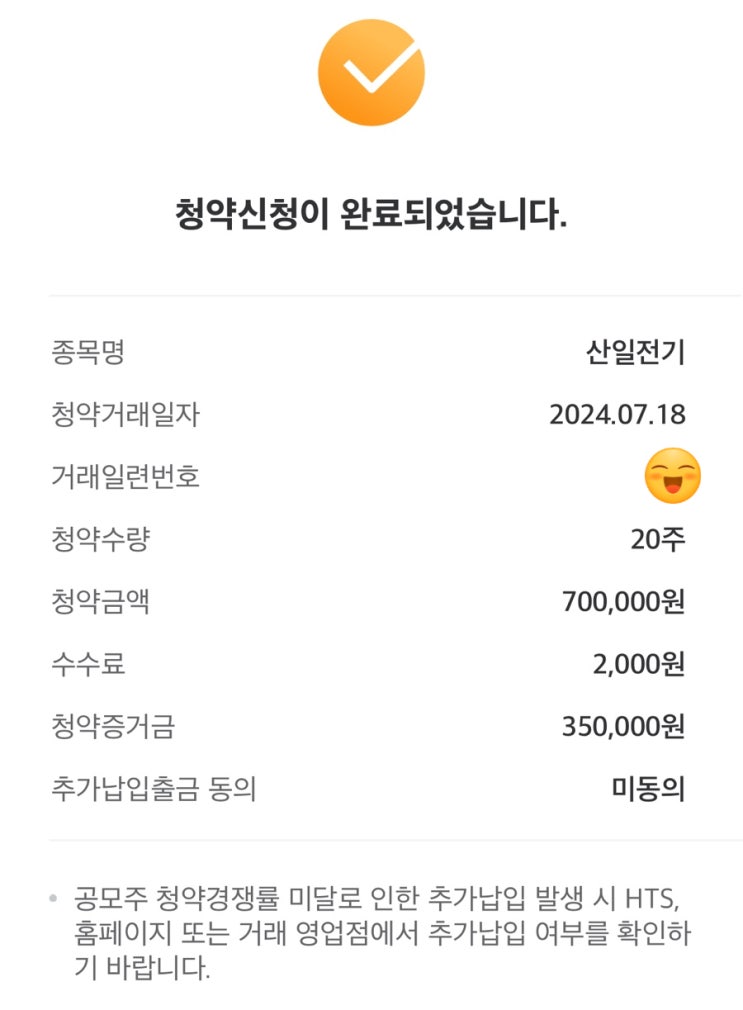
Task: Select the quantity value 20주
Action: coord(658,540)
